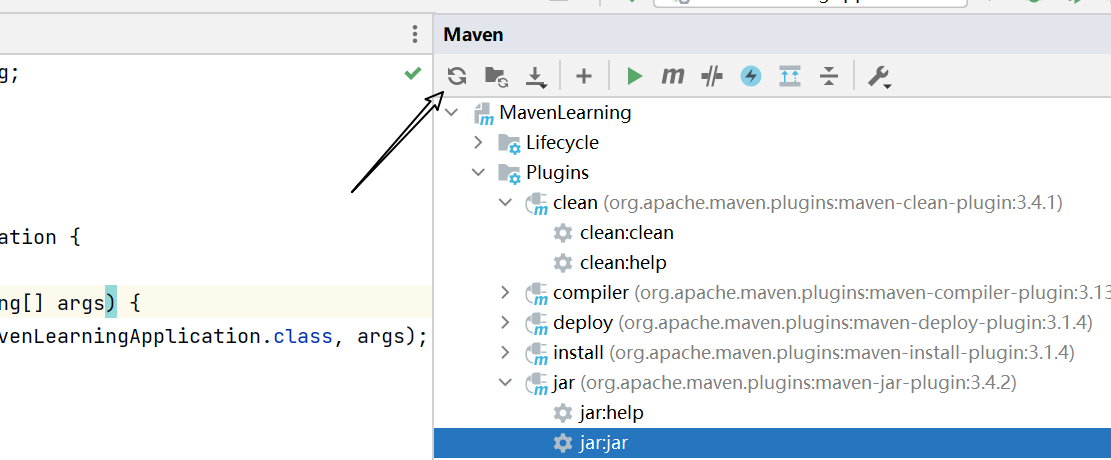Select the clean:help goal
Screen dimensions: 1111x460
(623, 262)
